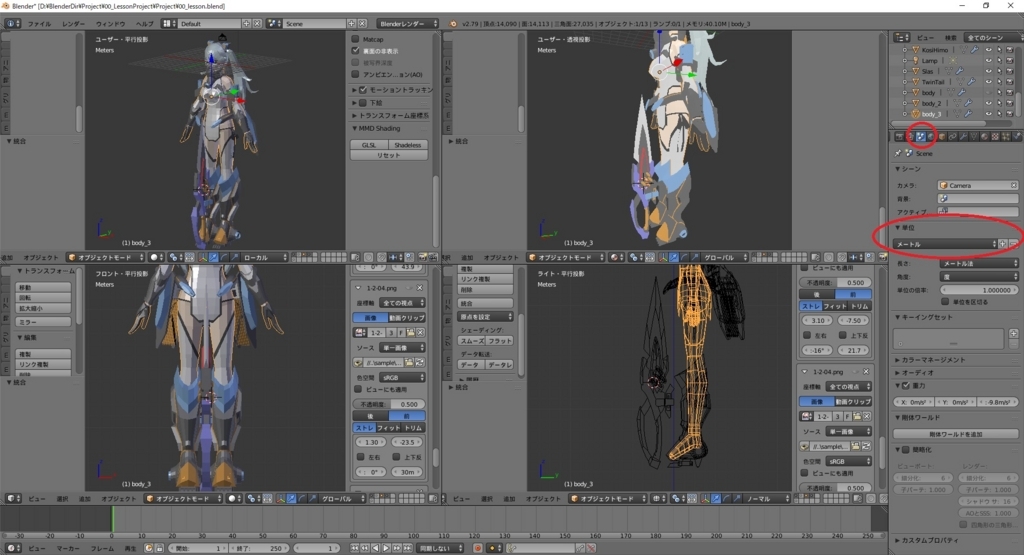Viewport: 1024px width, 555px height.
Task: Jump to the first frame in timeline
Action: (x=355, y=548)
